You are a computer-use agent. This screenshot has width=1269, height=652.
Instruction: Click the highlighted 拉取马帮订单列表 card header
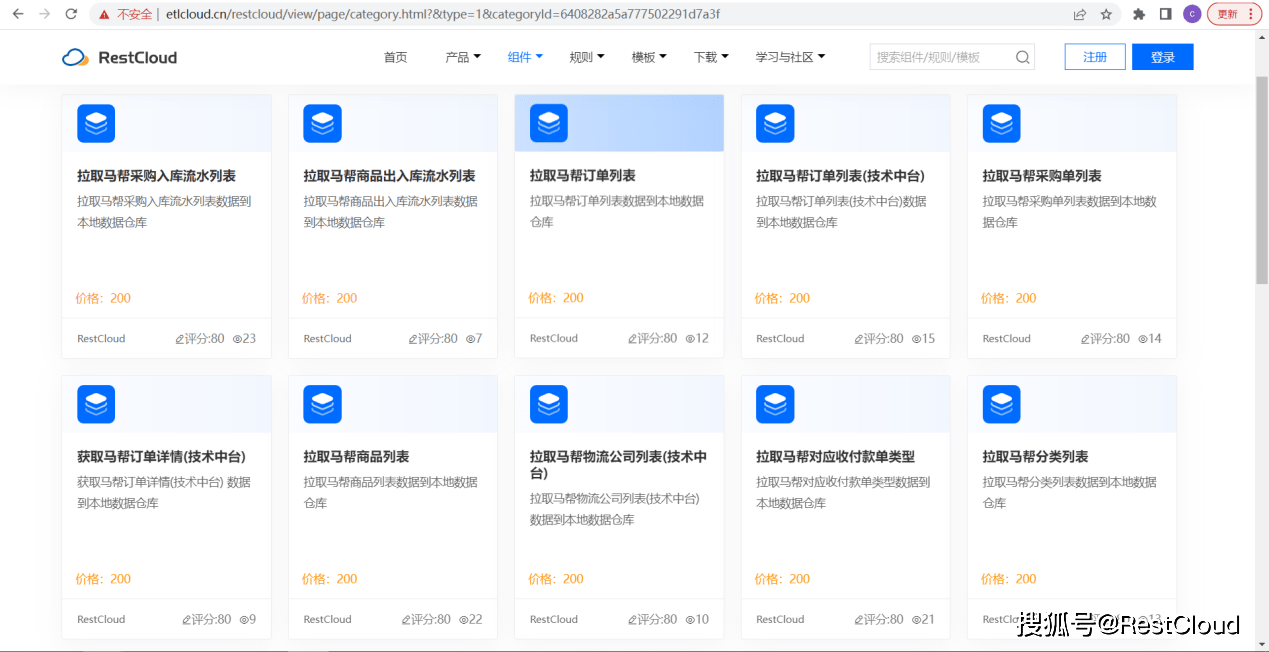(x=619, y=123)
